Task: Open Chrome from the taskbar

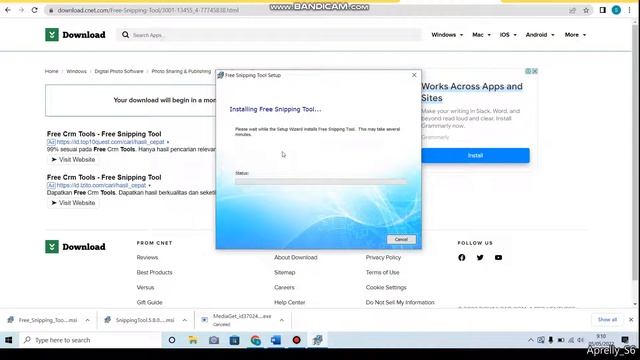Action: click(x=256, y=340)
